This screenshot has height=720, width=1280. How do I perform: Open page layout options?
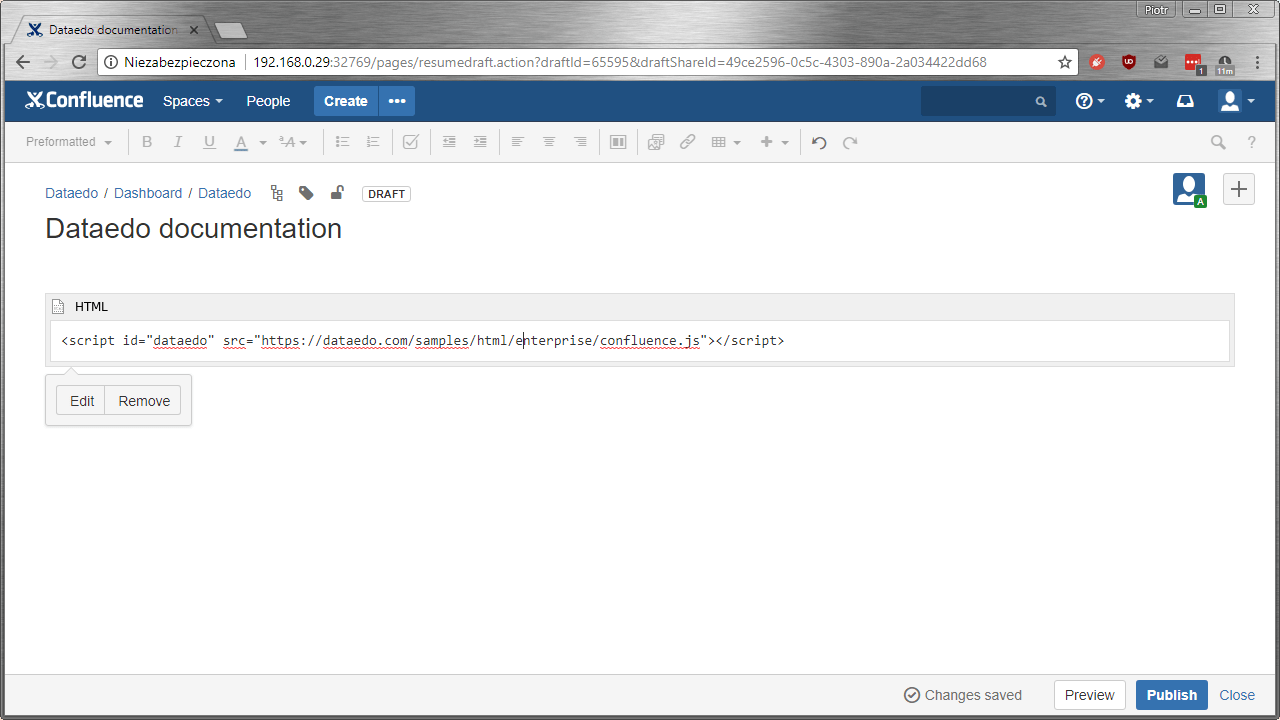[x=617, y=142]
